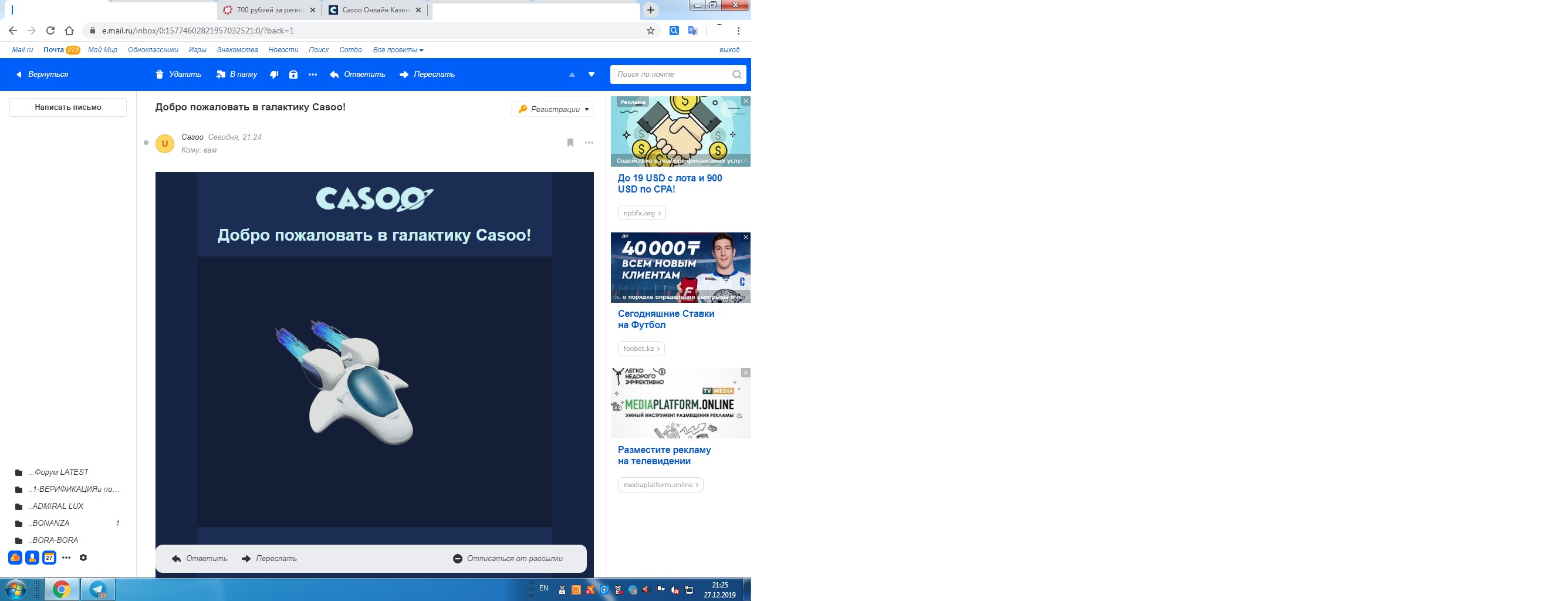This screenshot has height=601, width=1568.
Task: Switch to the Casoo Онлайн Казино tab
Action: click(376, 11)
